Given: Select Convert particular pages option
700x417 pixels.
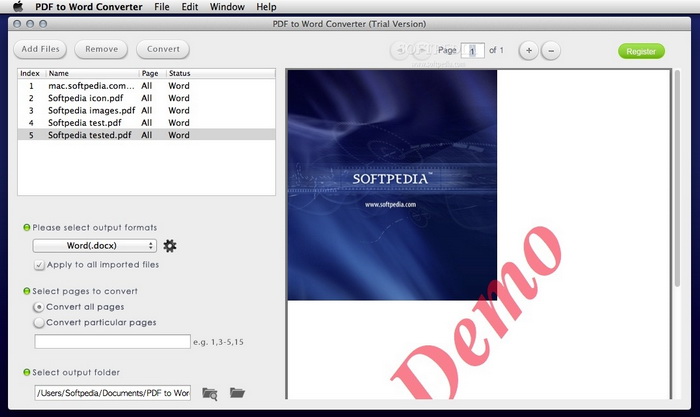Looking at the screenshot, I should tap(39, 322).
